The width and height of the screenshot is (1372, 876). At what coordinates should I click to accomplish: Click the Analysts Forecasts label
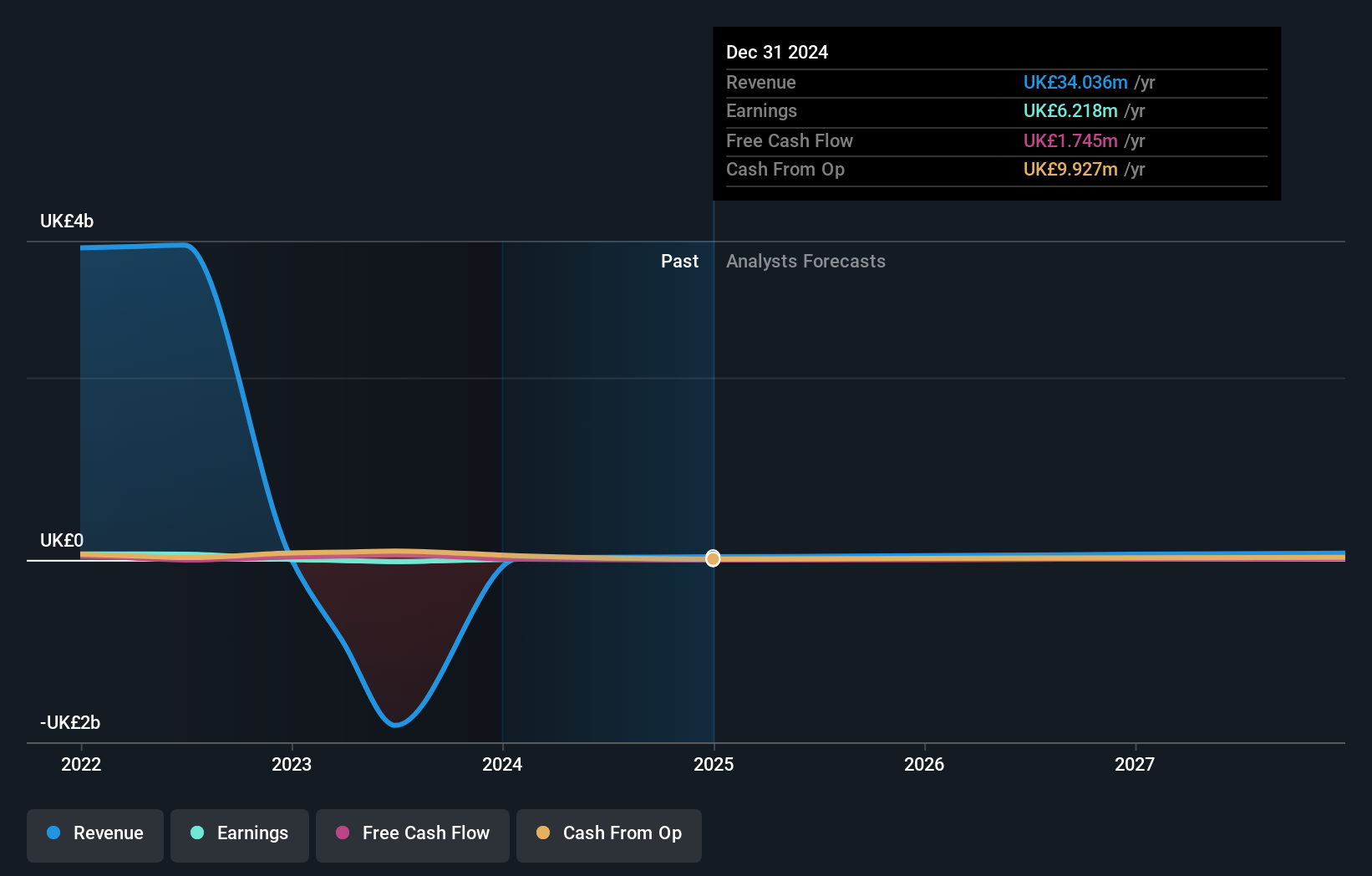[805, 262]
